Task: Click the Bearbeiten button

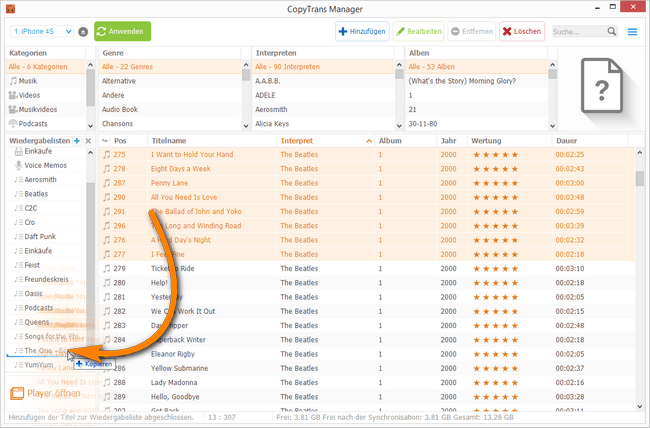Action: pyautogui.click(x=418, y=32)
